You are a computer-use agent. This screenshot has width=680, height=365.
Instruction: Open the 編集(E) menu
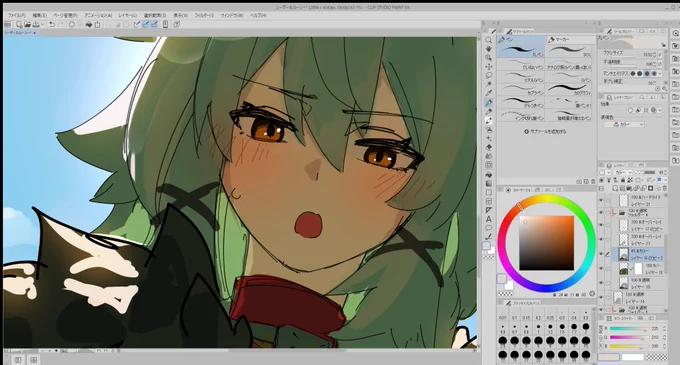click(x=39, y=15)
